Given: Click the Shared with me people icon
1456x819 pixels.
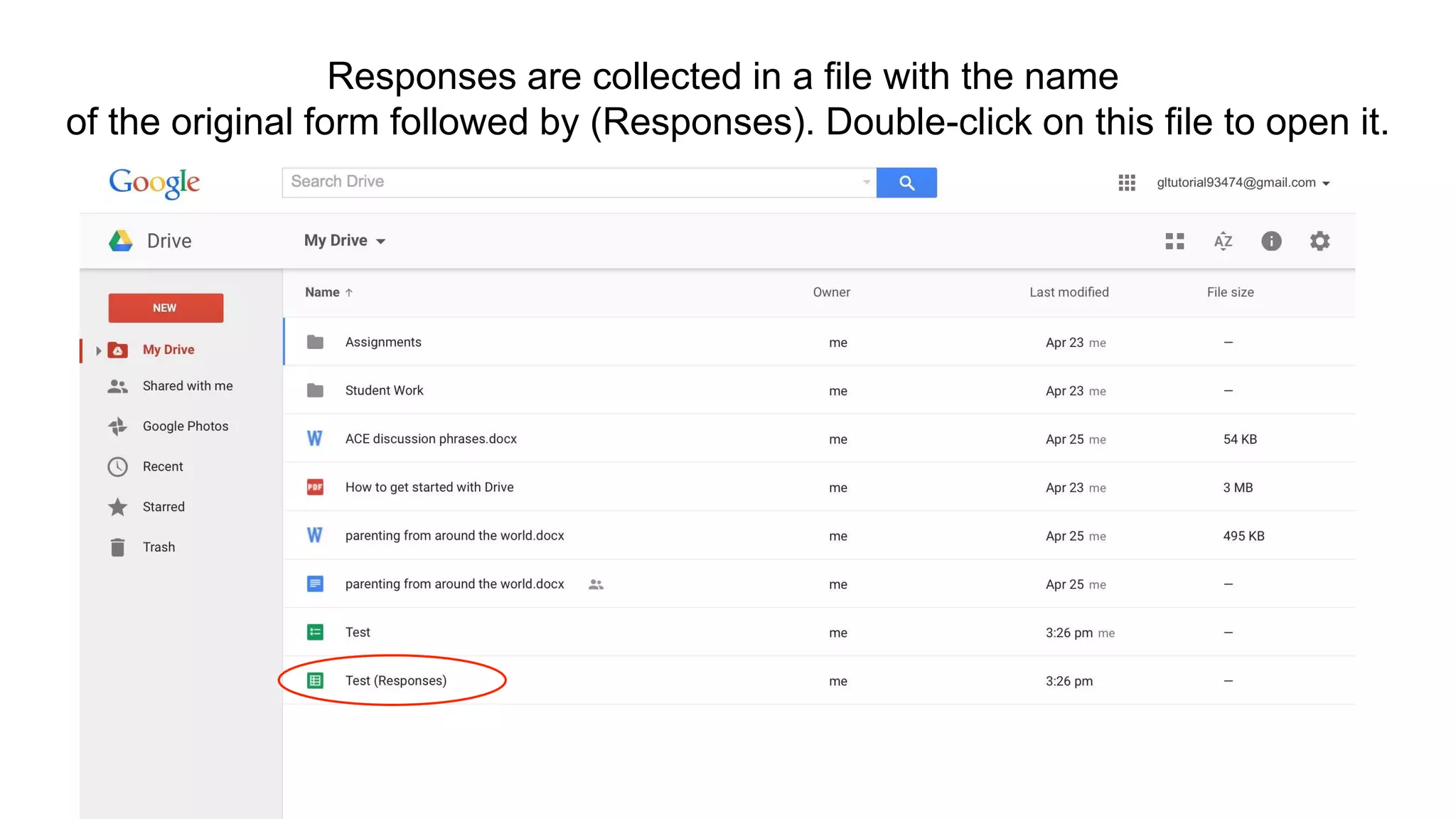Looking at the screenshot, I should click(x=117, y=386).
